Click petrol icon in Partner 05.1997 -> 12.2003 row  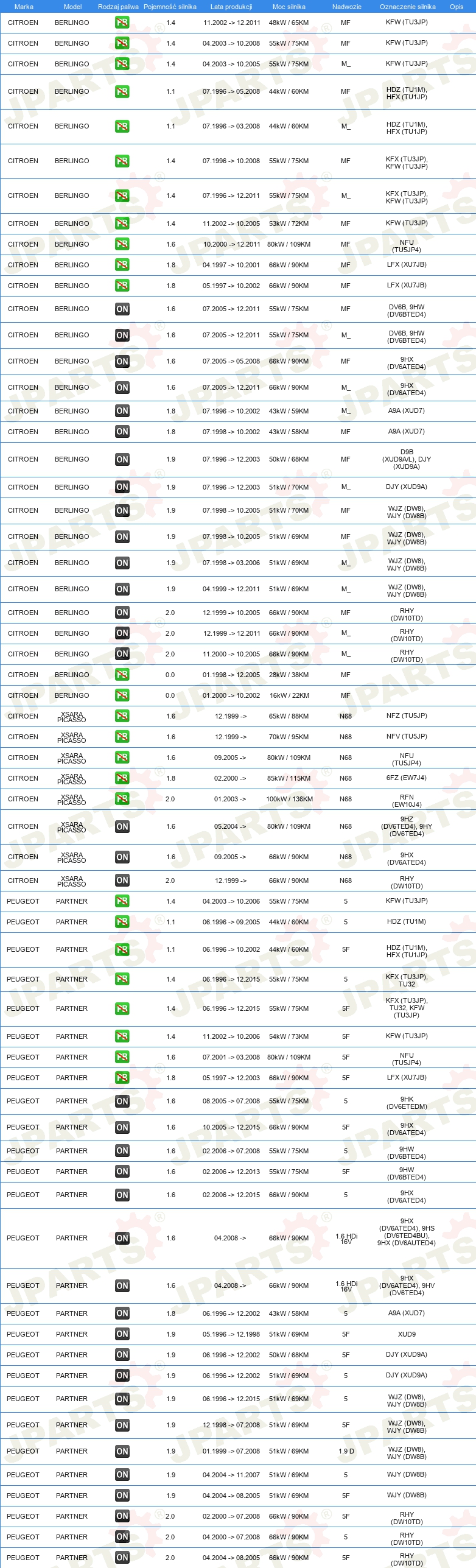pos(122,1078)
